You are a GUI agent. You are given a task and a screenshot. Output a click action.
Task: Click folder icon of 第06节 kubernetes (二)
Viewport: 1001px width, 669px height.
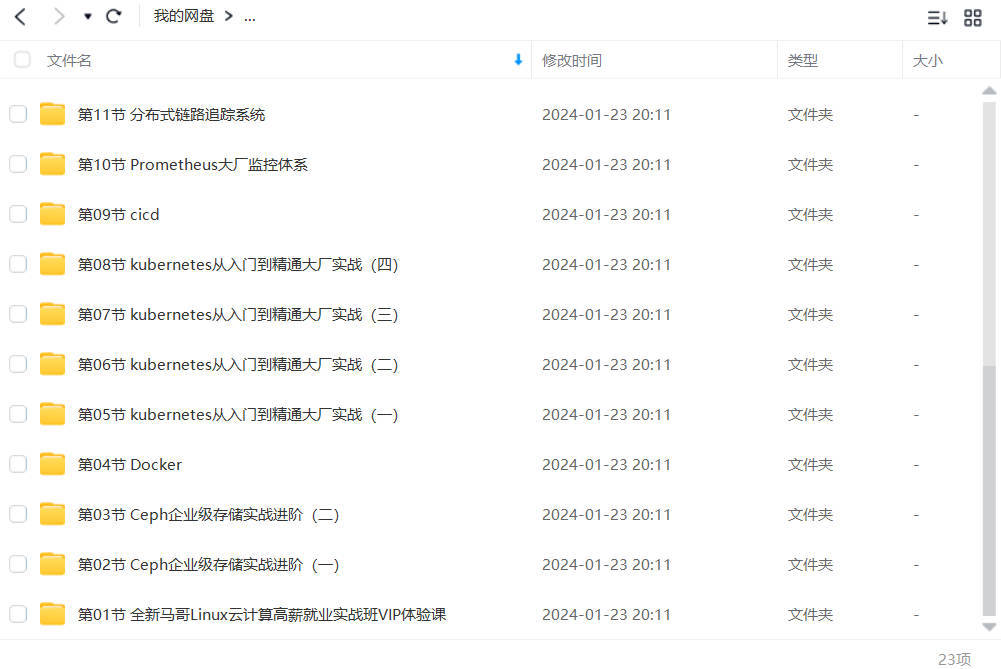click(x=52, y=364)
